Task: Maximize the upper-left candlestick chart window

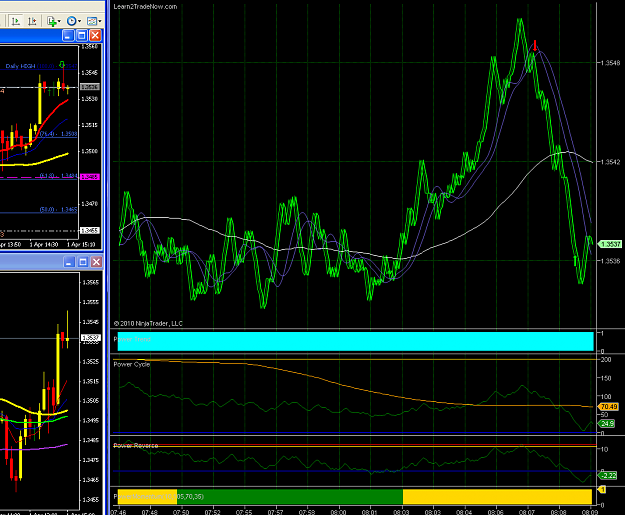Action: pos(82,36)
